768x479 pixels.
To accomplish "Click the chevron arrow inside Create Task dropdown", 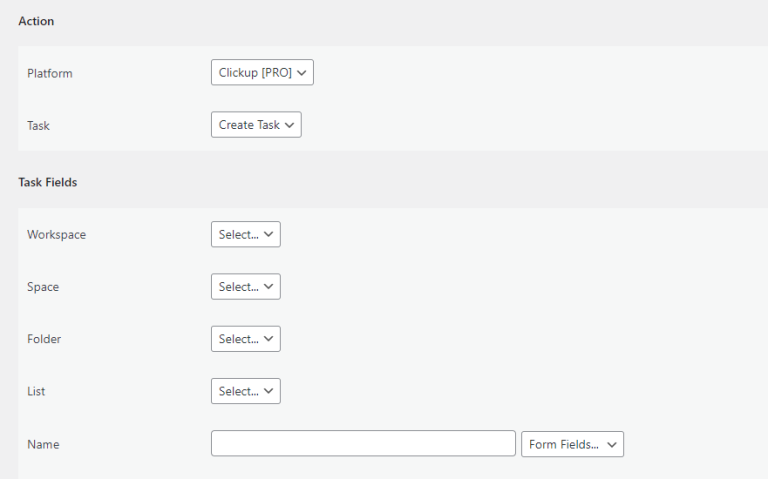I will point(289,125).
